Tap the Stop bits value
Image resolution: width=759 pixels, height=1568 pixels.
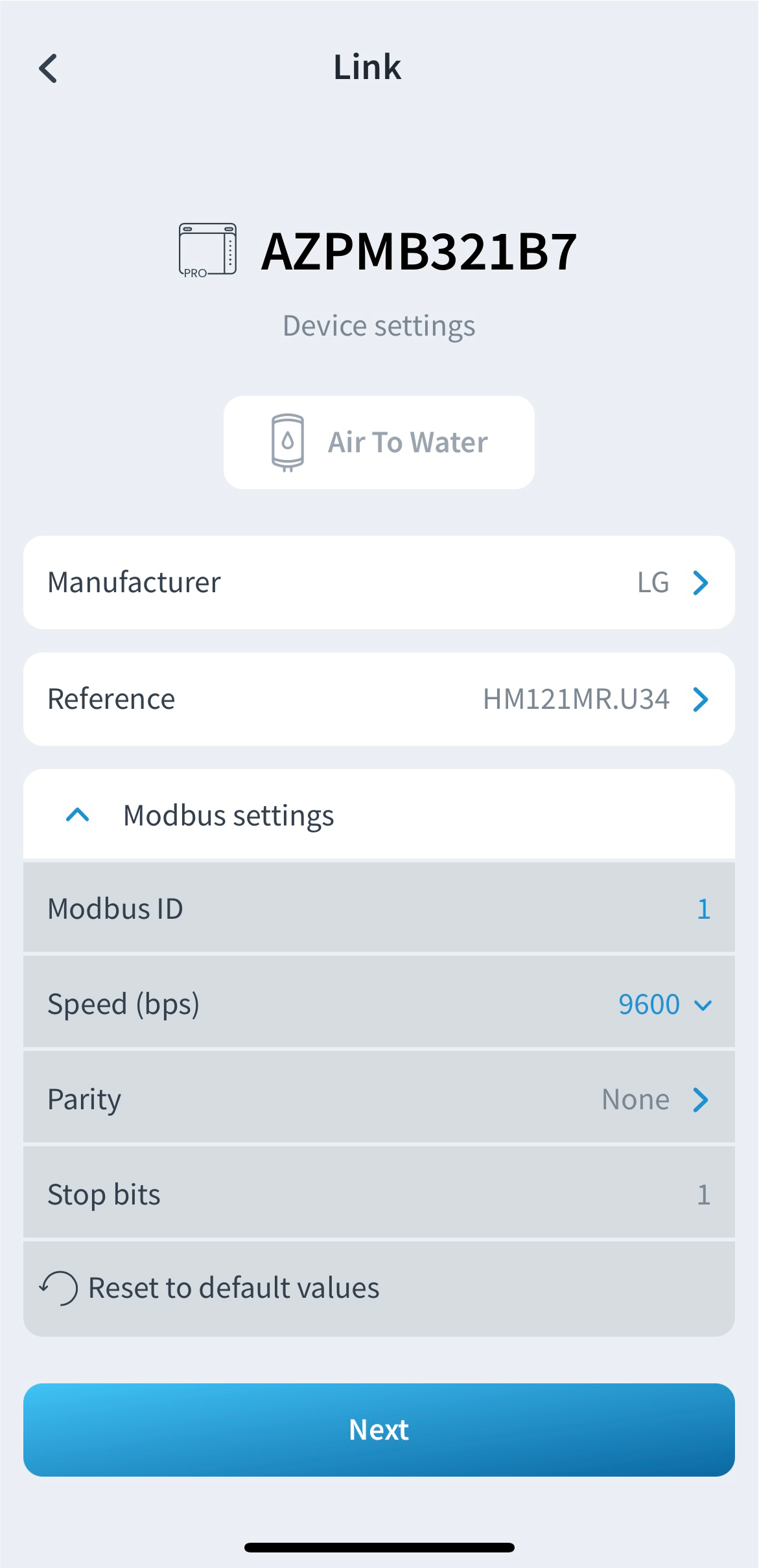pyautogui.click(x=703, y=1195)
